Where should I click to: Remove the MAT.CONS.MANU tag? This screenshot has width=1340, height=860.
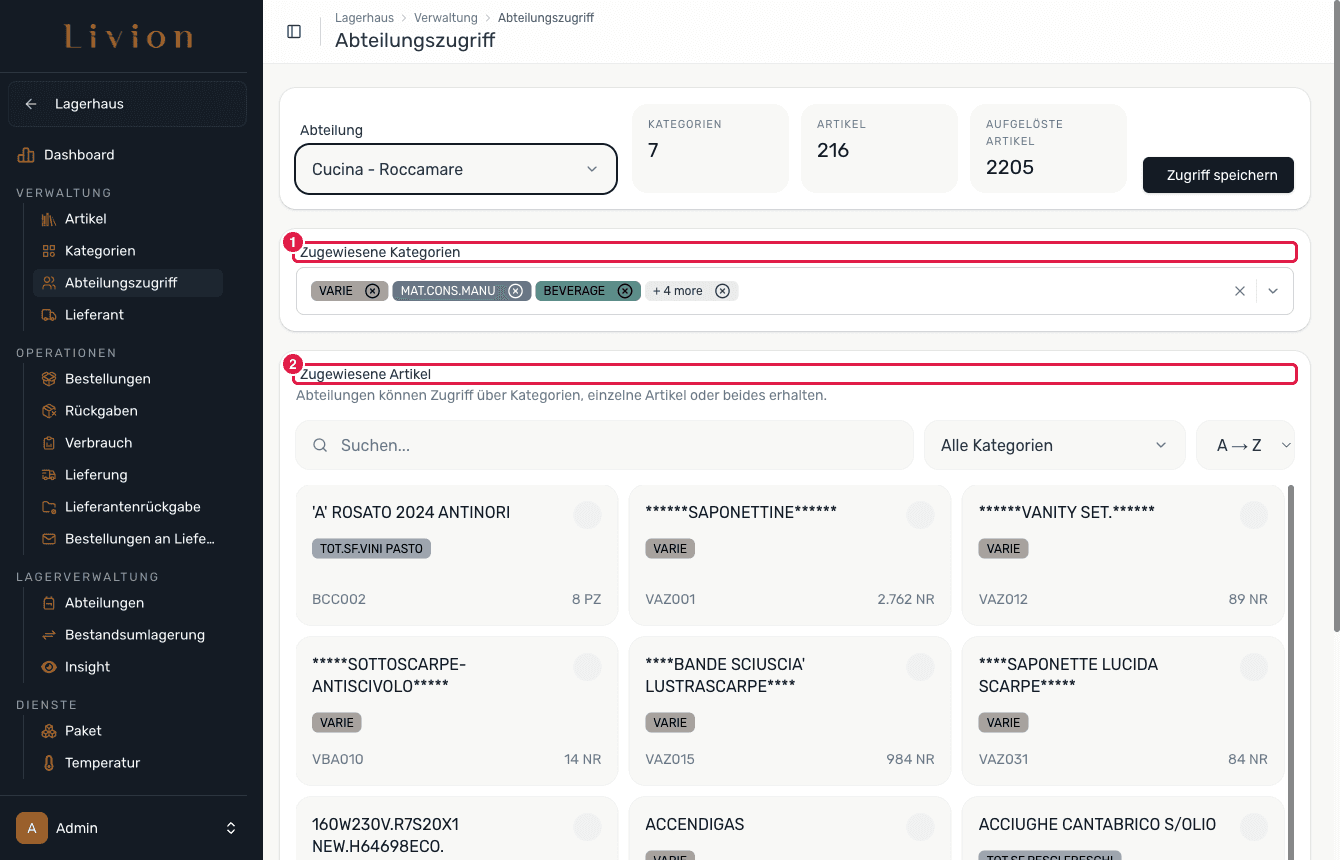(515, 291)
